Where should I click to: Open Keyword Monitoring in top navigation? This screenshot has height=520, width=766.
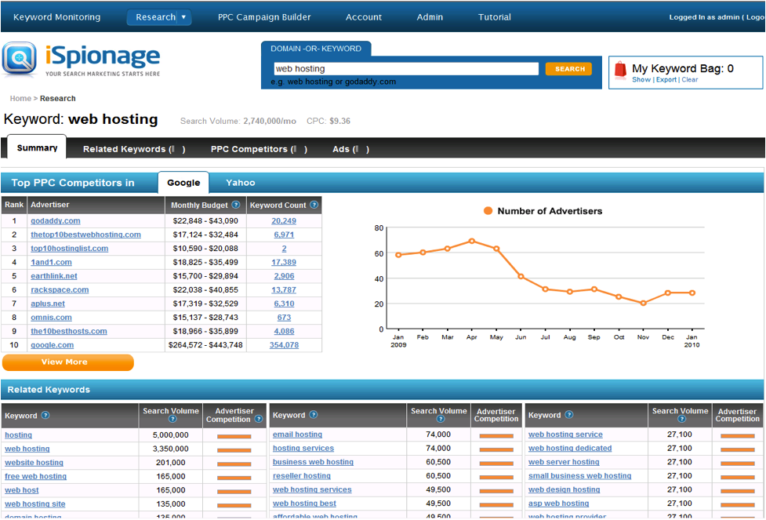[57, 17]
